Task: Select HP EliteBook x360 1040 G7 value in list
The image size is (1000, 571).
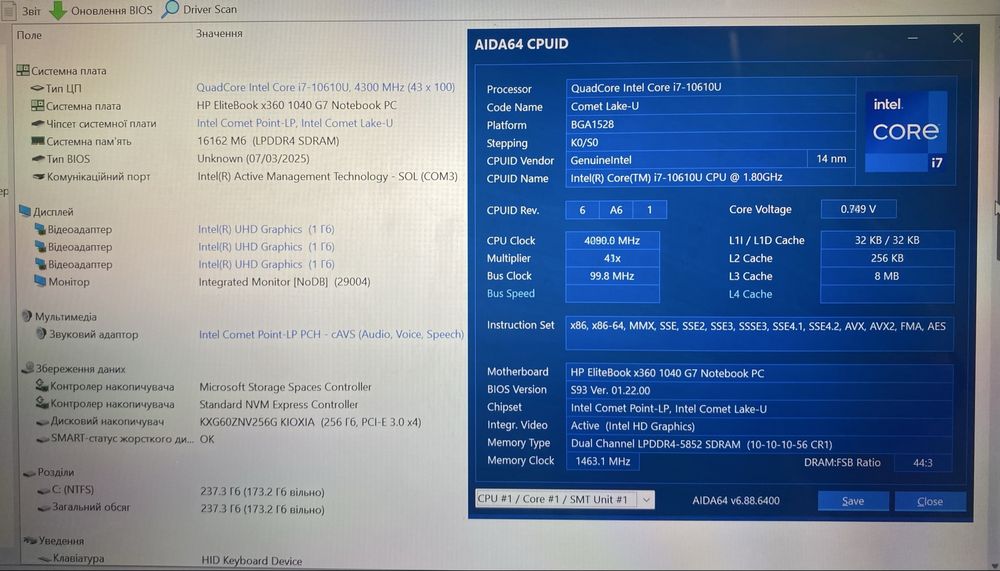Action: click(297, 105)
